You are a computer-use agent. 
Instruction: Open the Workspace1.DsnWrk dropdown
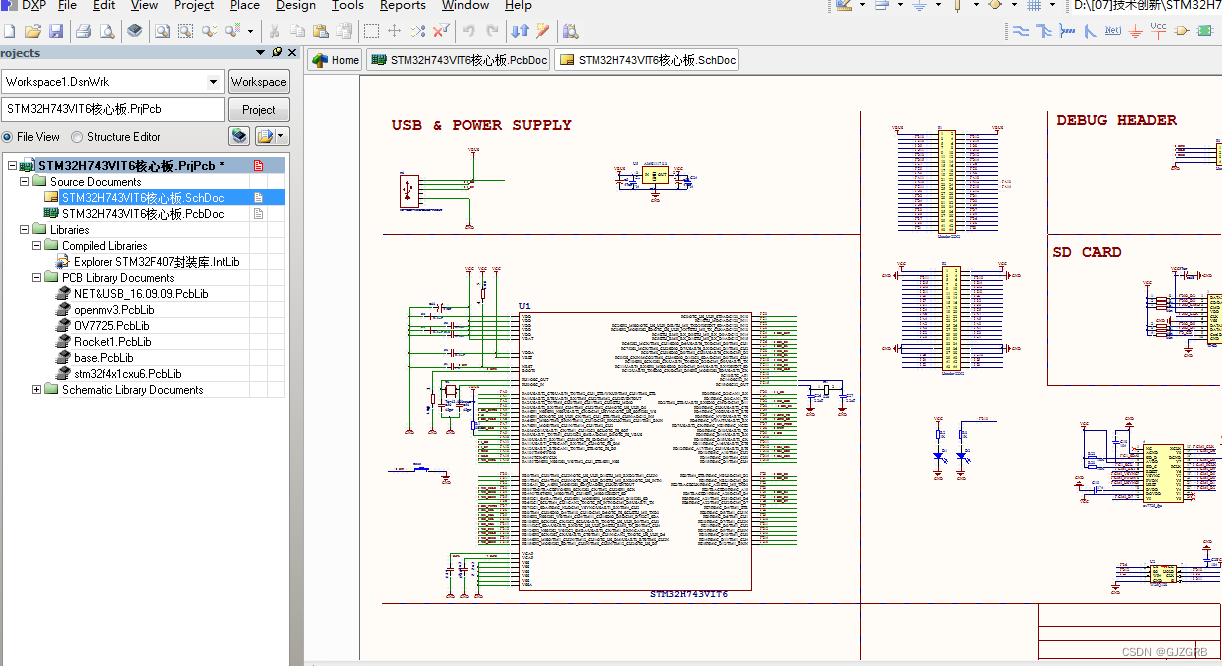tap(213, 81)
